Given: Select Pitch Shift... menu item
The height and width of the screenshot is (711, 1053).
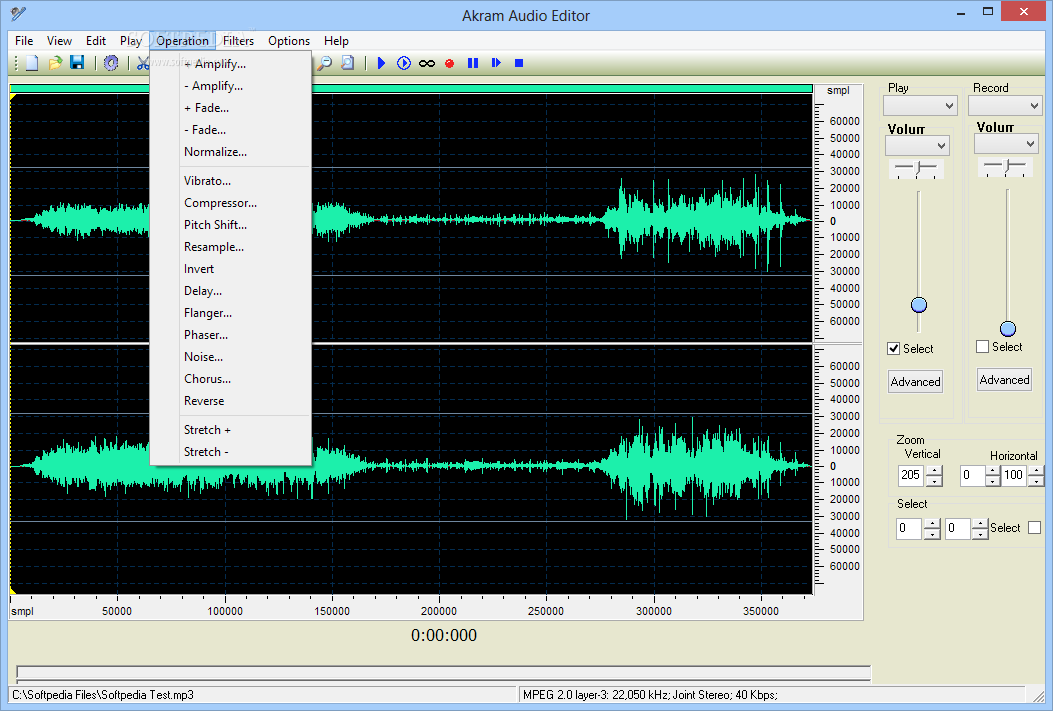Looking at the screenshot, I should point(230,225).
